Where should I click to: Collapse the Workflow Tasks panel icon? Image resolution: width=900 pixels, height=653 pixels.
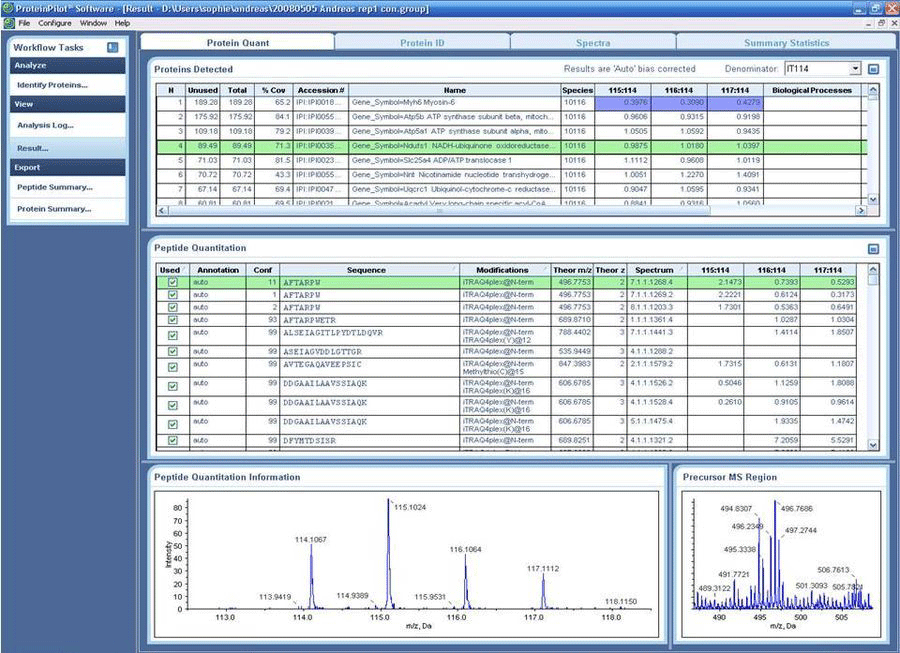(x=112, y=47)
